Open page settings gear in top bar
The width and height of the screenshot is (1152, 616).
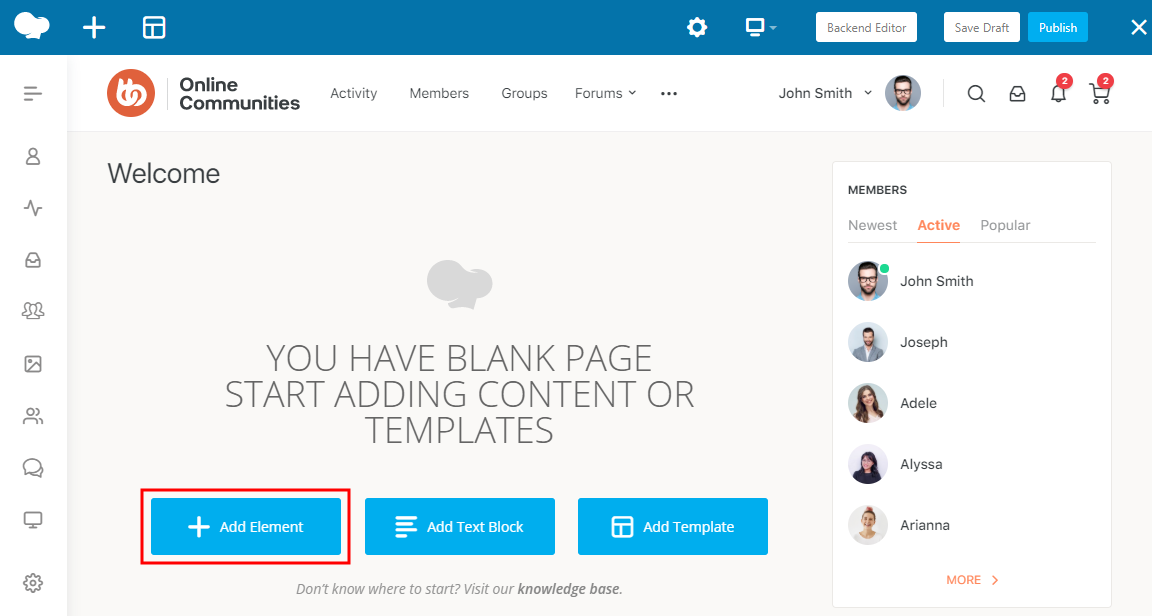(697, 28)
